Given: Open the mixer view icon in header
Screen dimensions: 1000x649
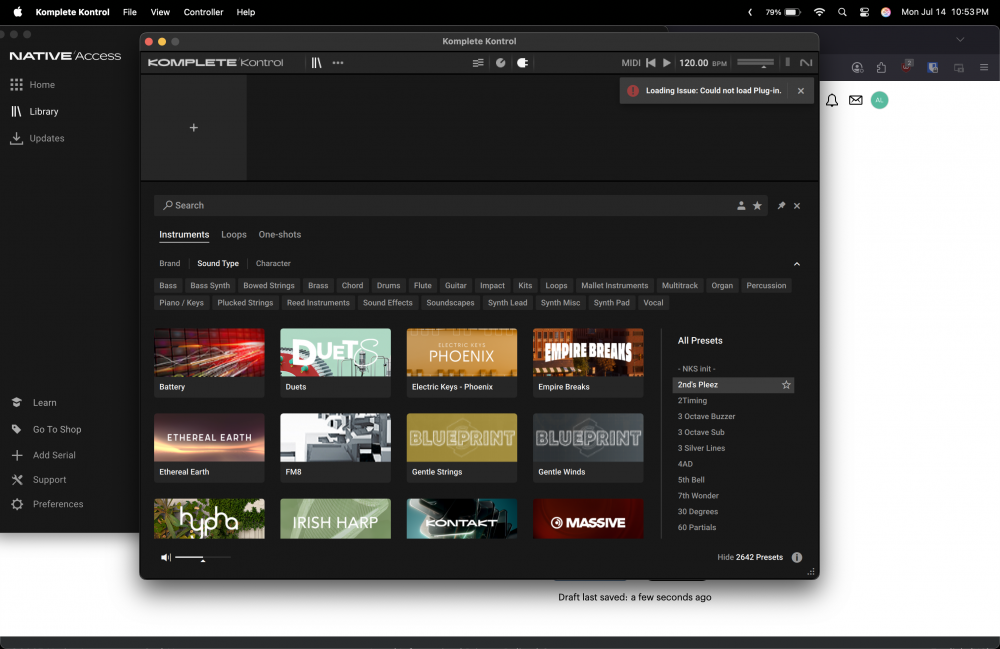Looking at the screenshot, I should click(478, 62).
